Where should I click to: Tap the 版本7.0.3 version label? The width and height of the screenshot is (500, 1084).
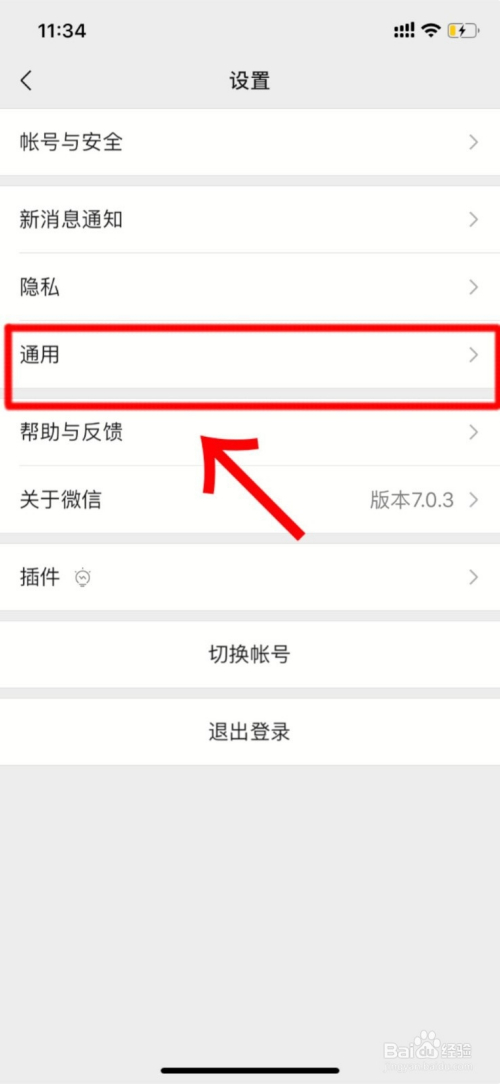[x=412, y=500]
